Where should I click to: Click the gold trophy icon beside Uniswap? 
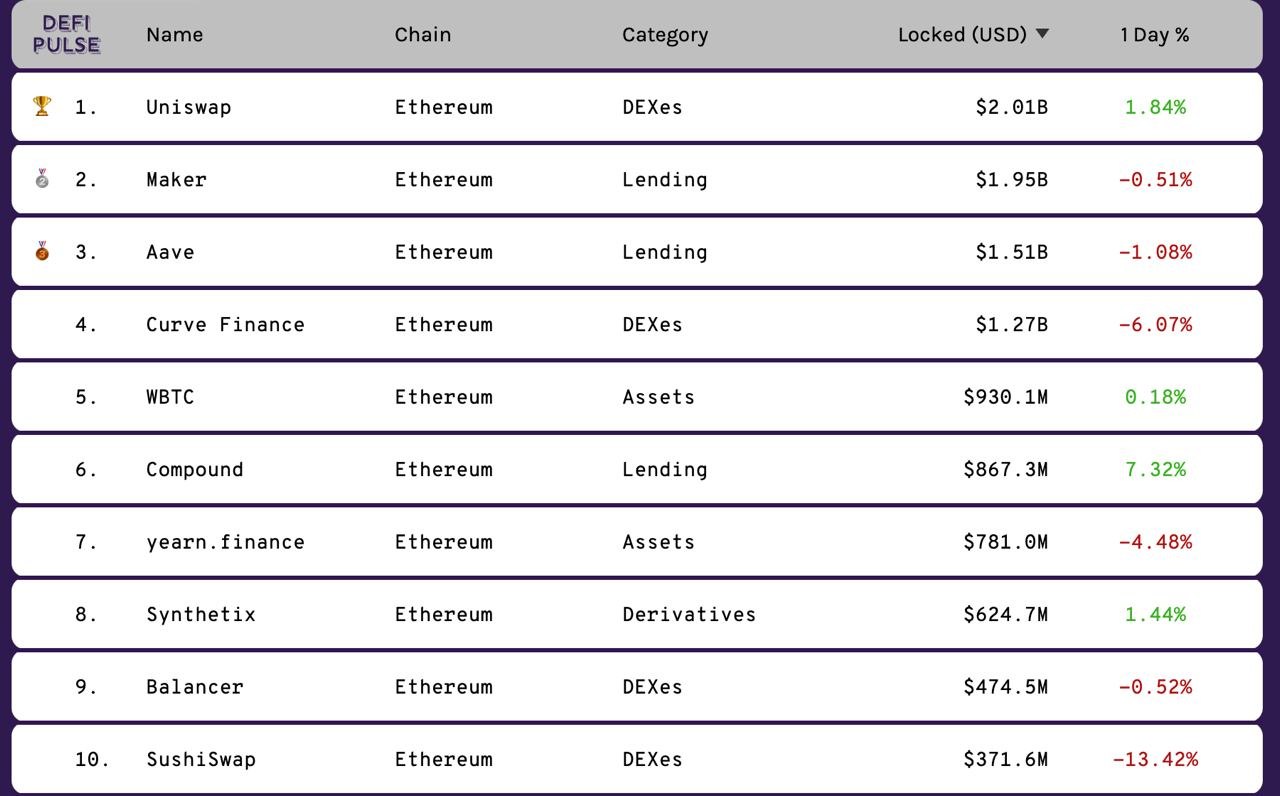coord(42,106)
